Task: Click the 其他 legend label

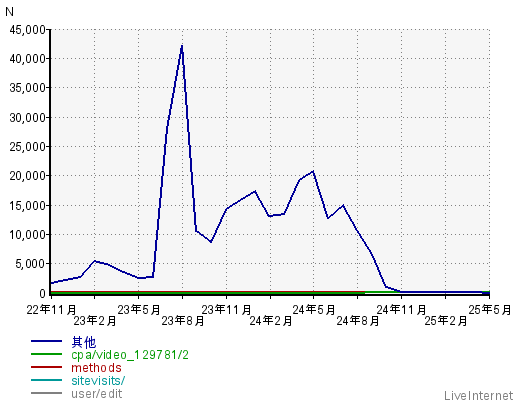Action: 84,342
